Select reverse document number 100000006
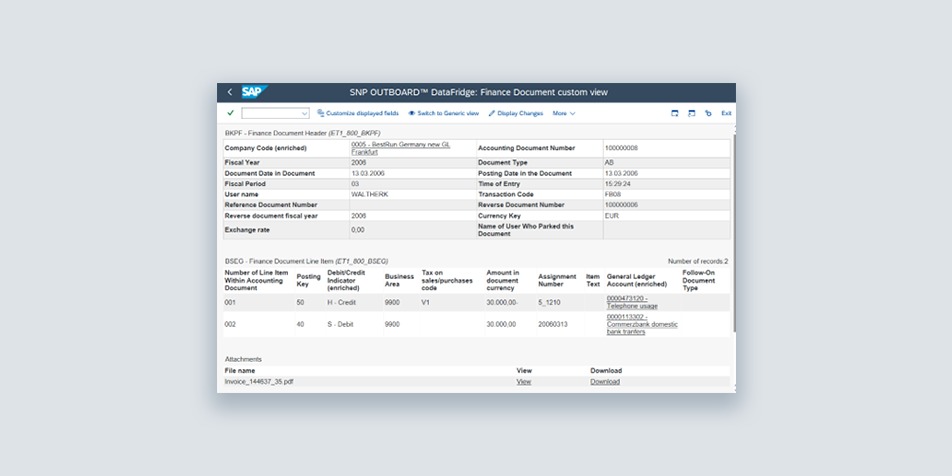The width and height of the screenshot is (952, 476). click(x=621, y=205)
